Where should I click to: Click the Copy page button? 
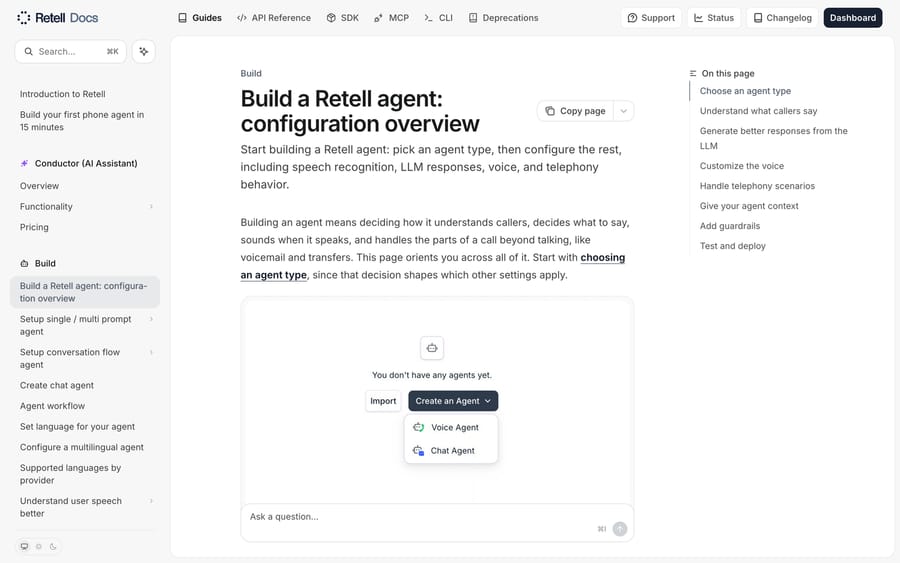[x=576, y=111]
